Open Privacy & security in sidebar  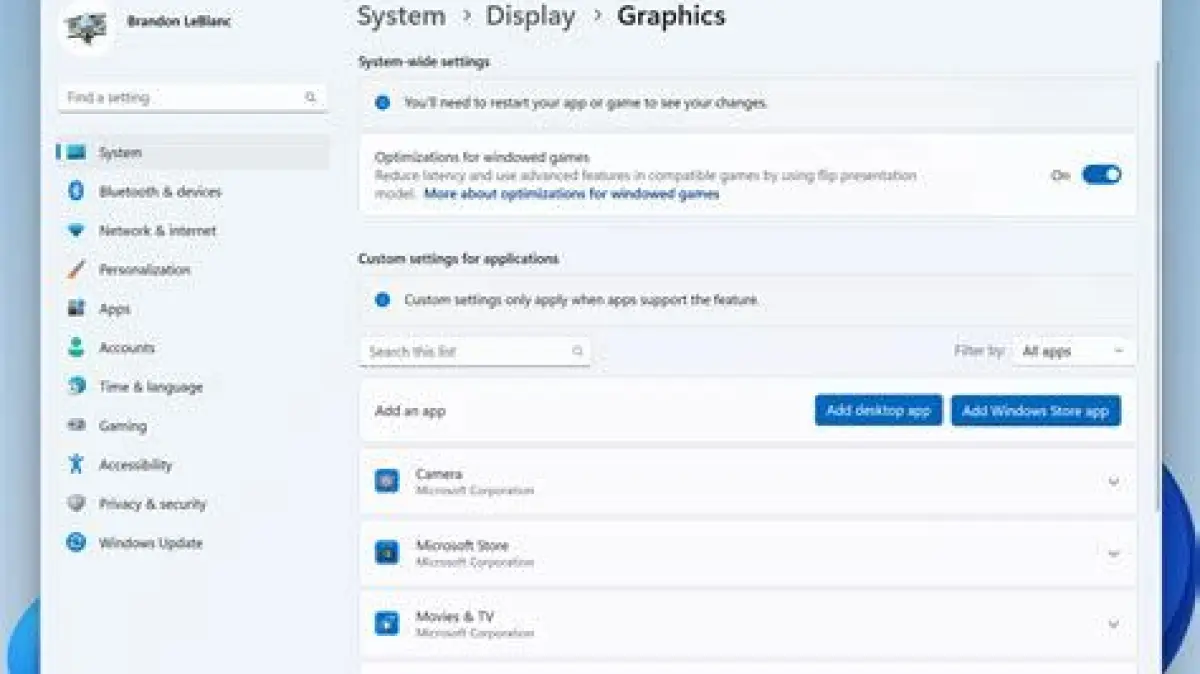pyautogui.click(x=152, y=504)
